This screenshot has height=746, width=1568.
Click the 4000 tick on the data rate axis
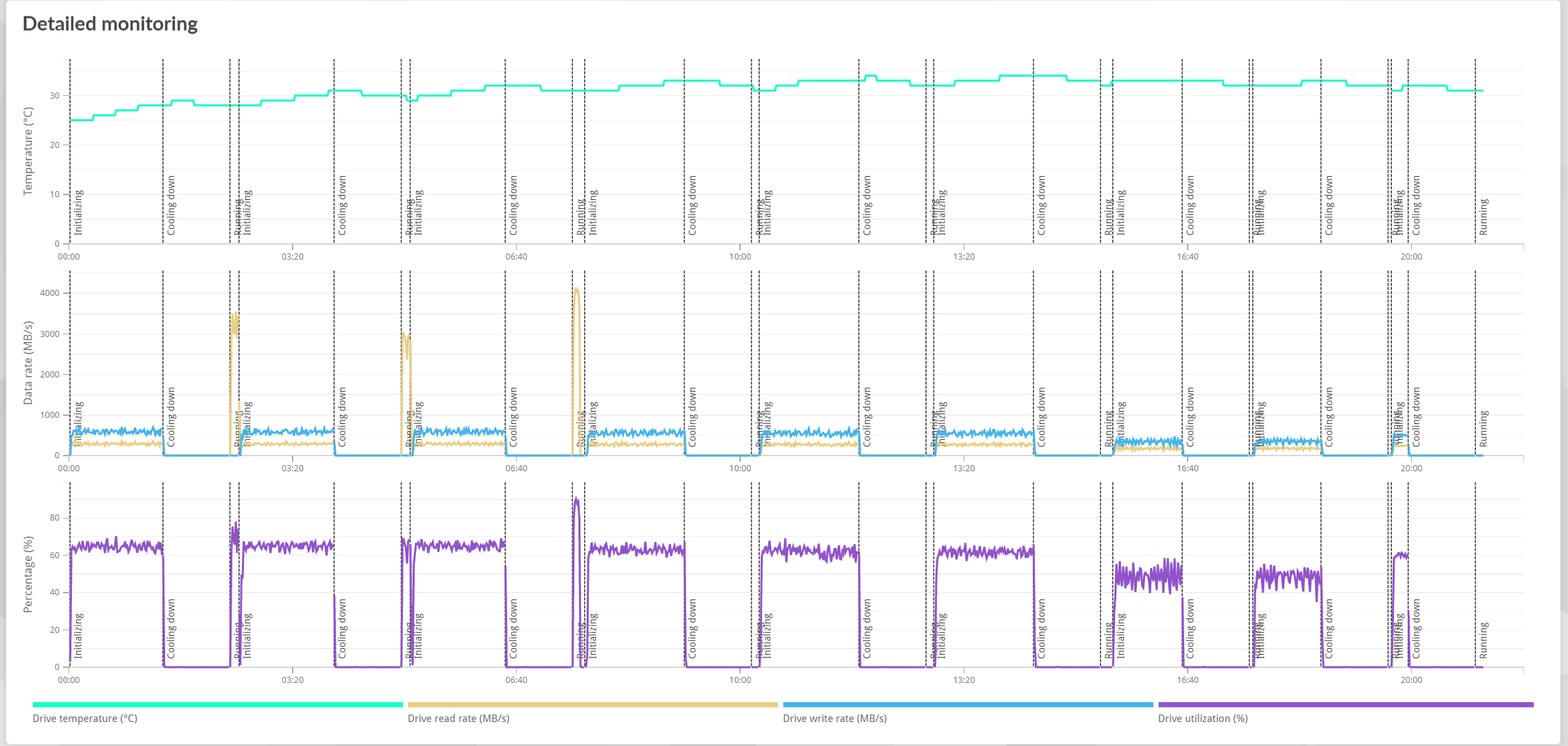click(x=50, y=293)
